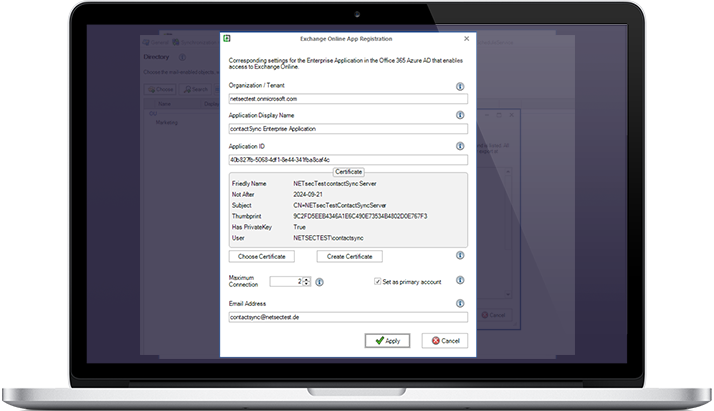Screen dimensions: 714x411
Task: Click the Maximum Connection number box
Action: coord(286,282)
